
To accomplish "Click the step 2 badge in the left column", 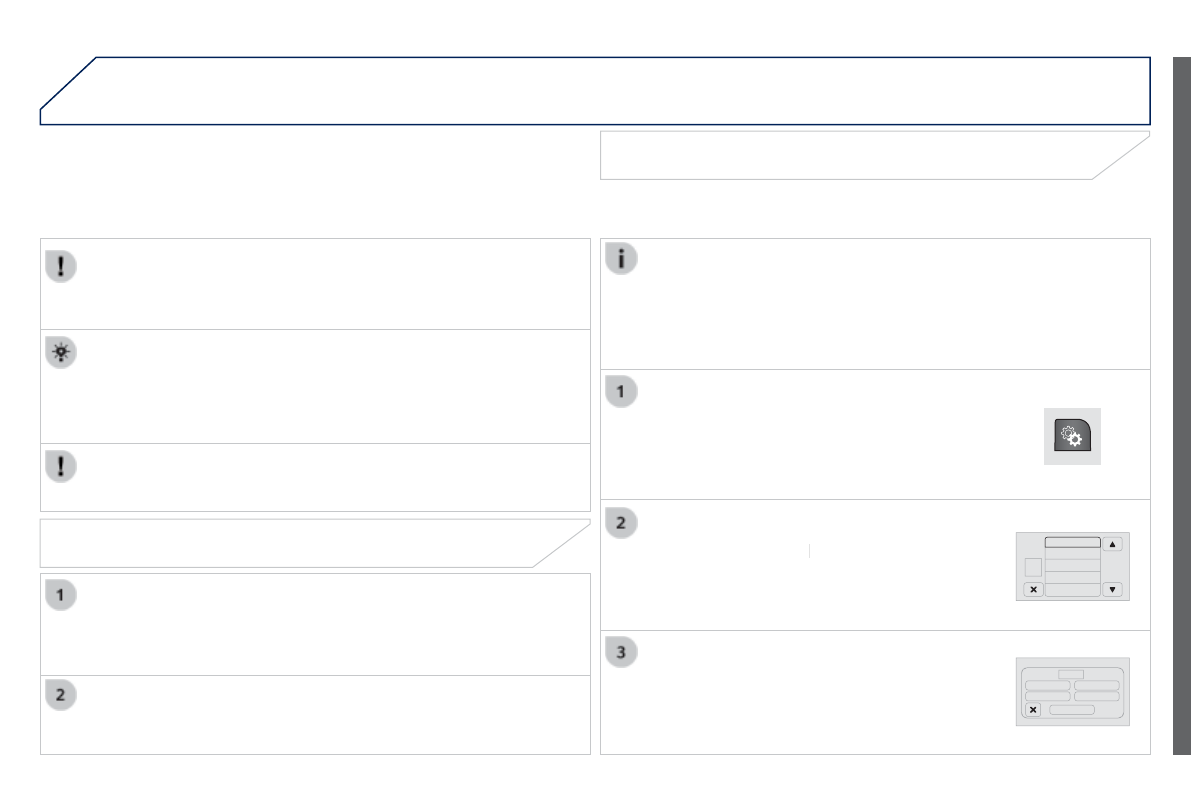I will coord(60,695).
